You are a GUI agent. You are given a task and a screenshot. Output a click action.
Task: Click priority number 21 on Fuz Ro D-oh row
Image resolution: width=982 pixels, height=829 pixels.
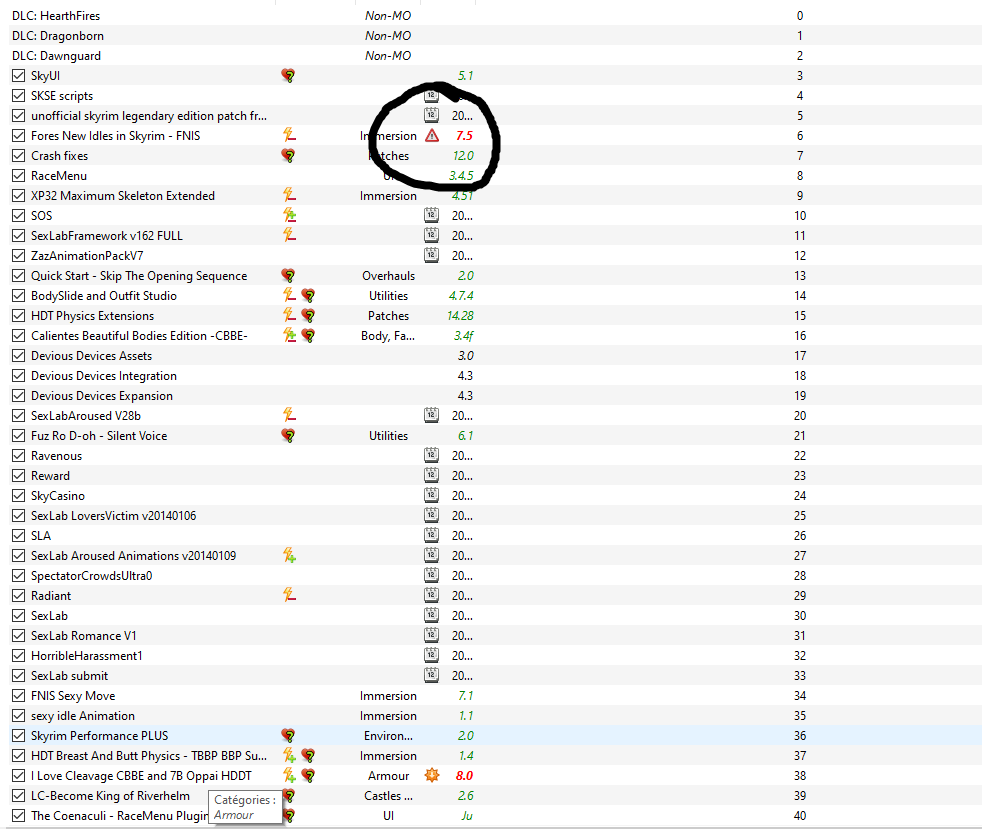[800, 436]
